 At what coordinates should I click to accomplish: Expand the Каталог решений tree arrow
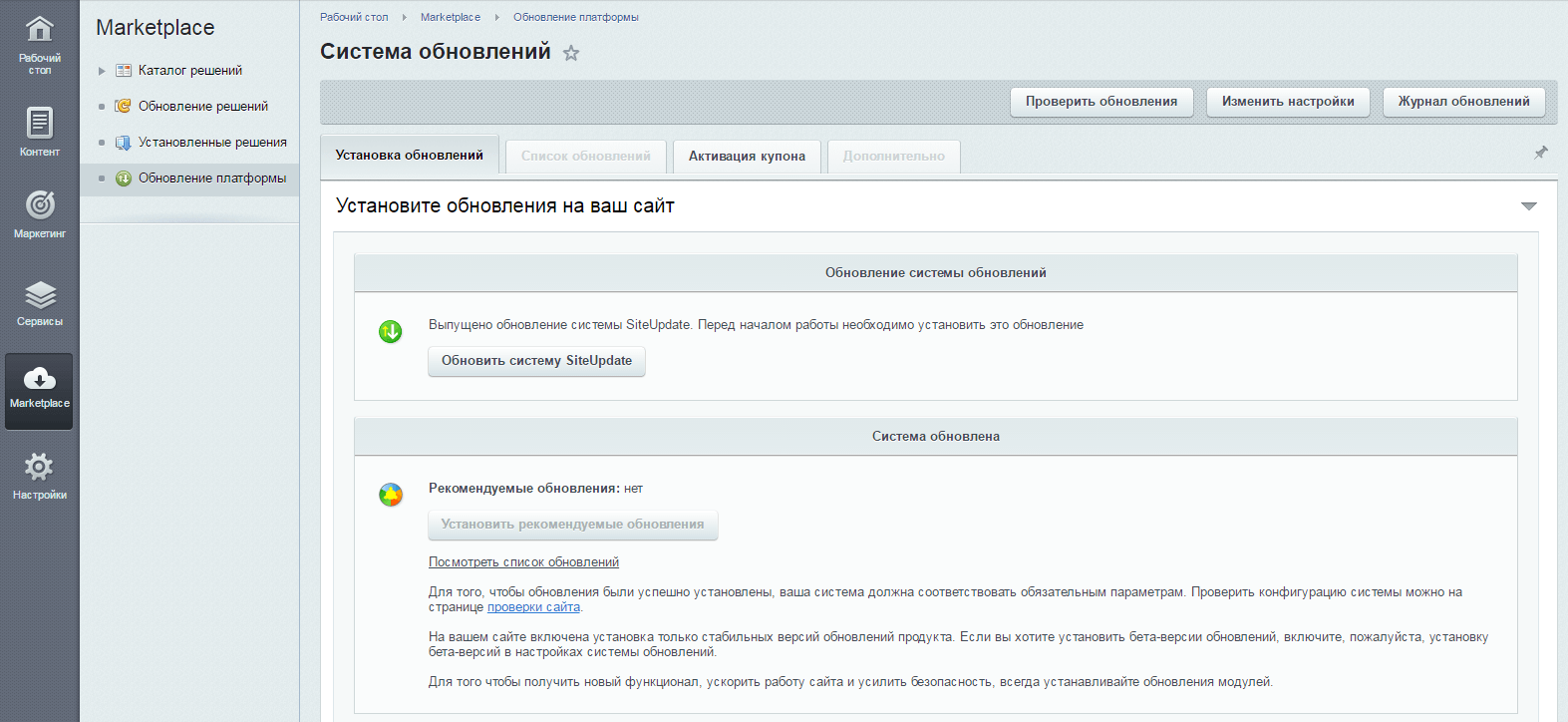point(102,71)
